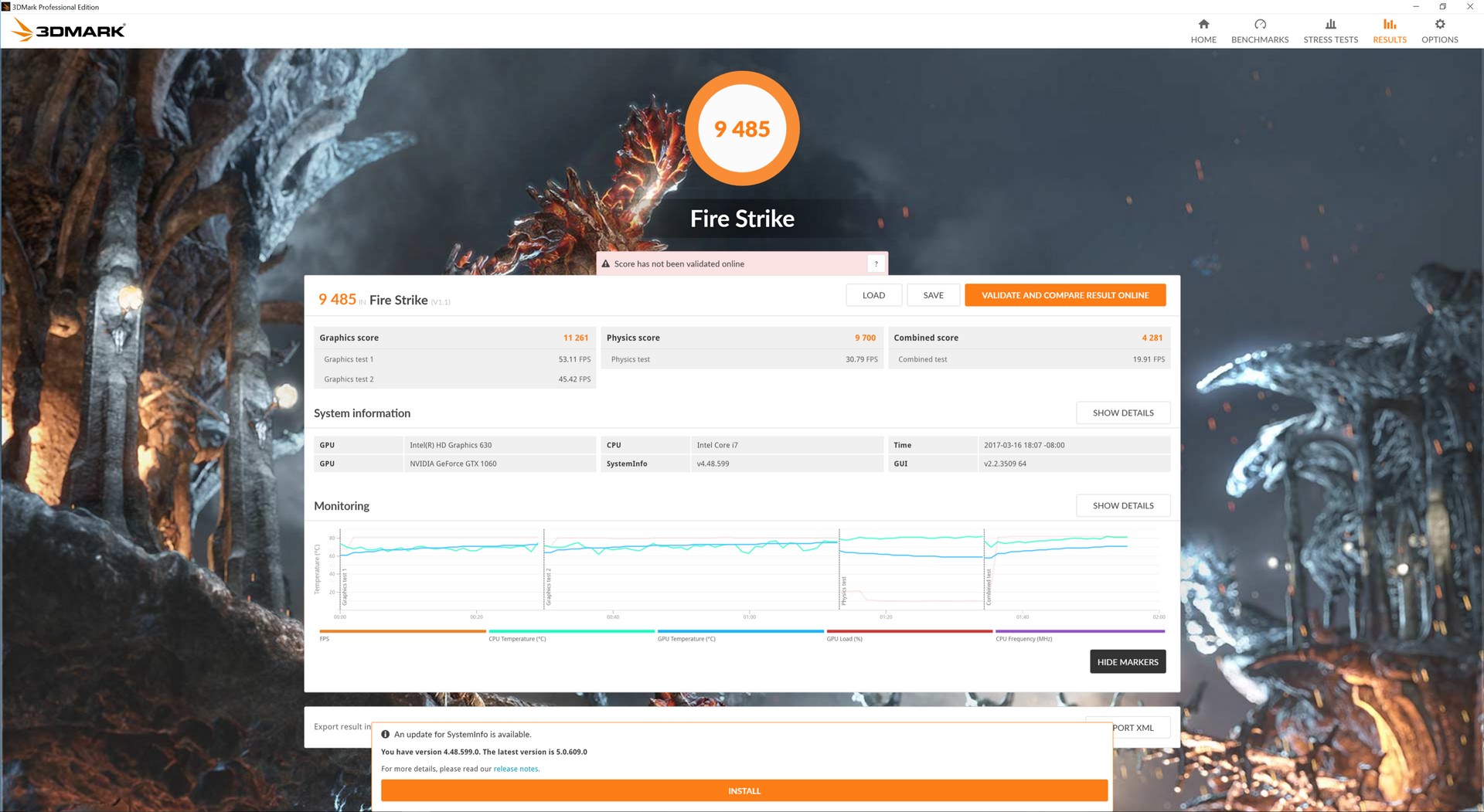The height and width of the screenshot is (812, 1484).
Task: Open the Results bar chart icon
Action: (1390, 24)
